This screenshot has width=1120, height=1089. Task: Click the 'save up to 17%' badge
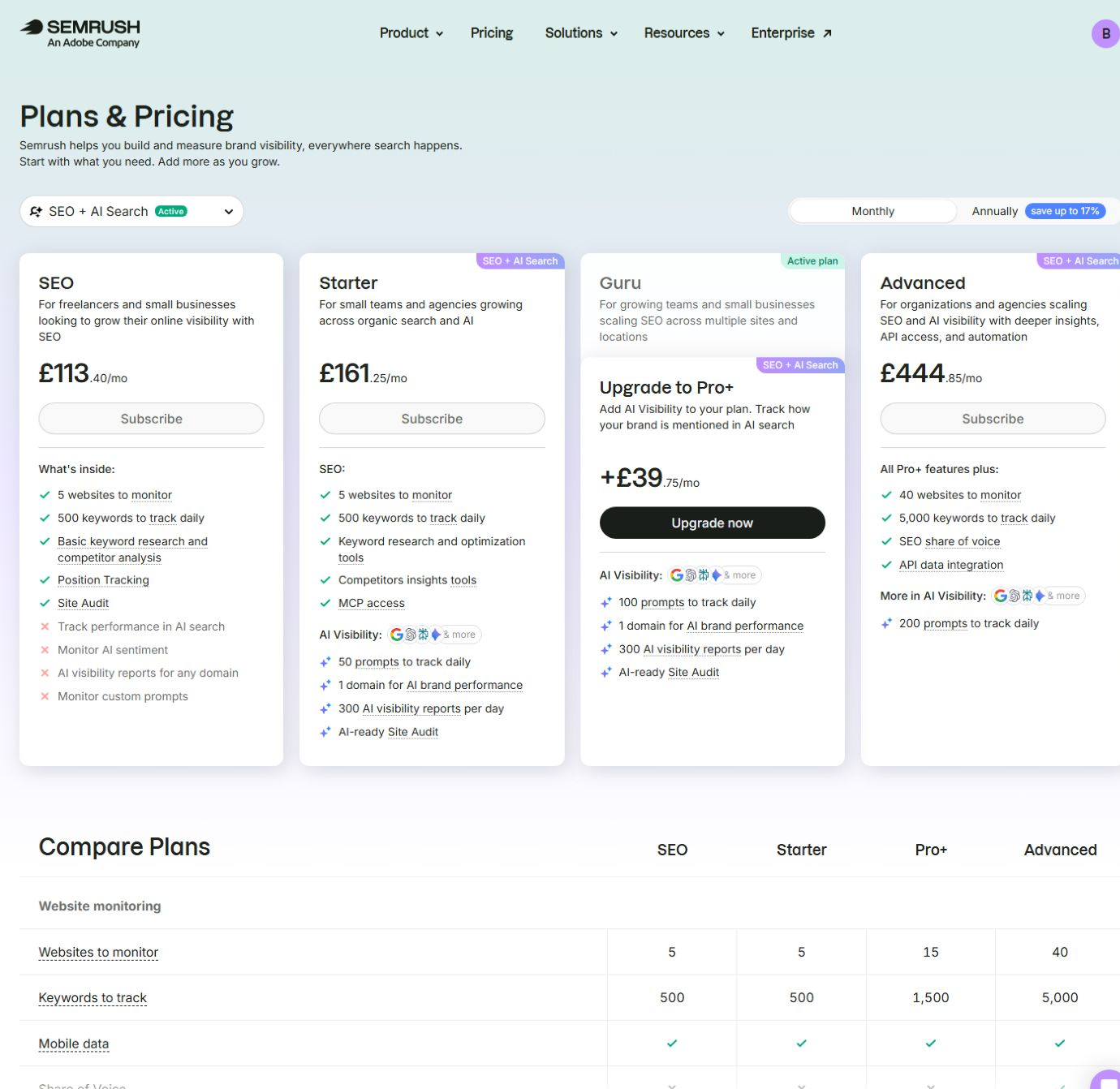click(1065, 211)
